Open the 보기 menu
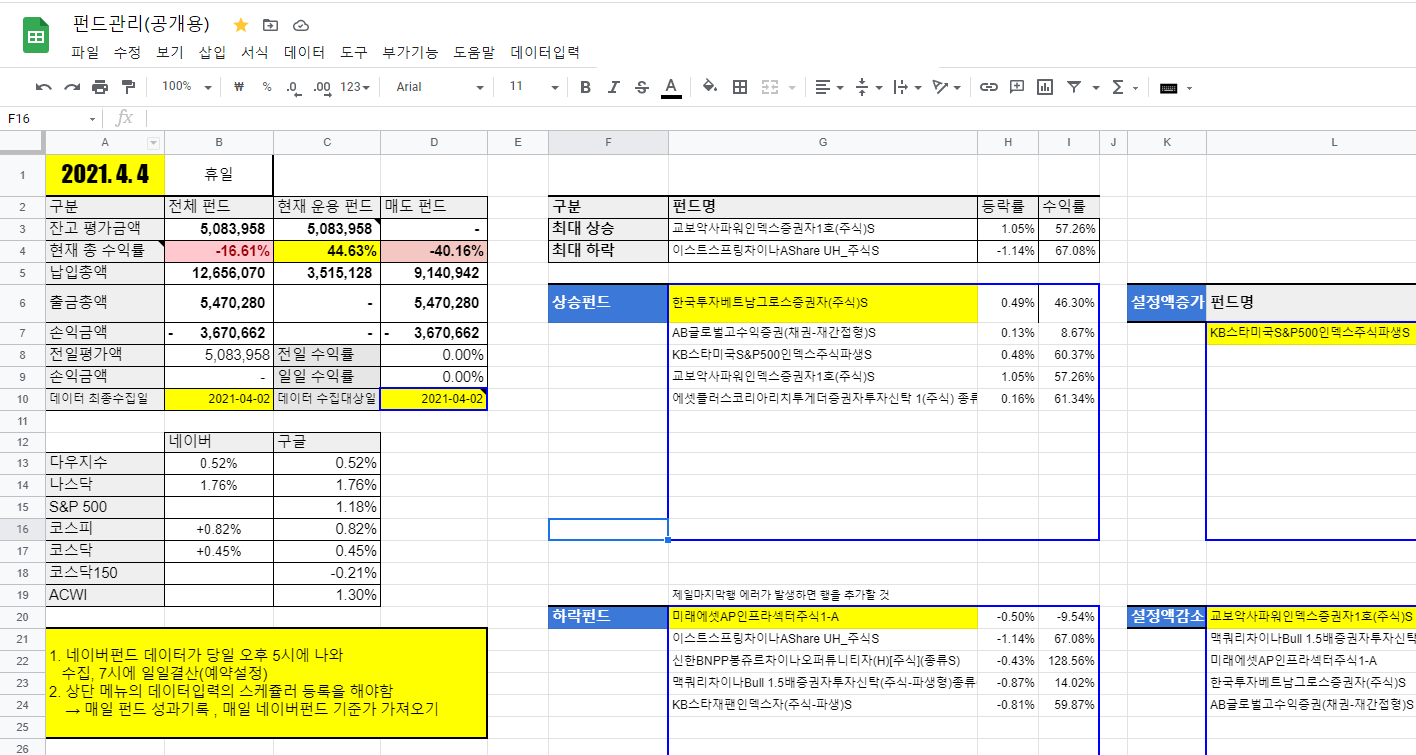The width and height of the screenshot is (1416, 755). [170, 52]
